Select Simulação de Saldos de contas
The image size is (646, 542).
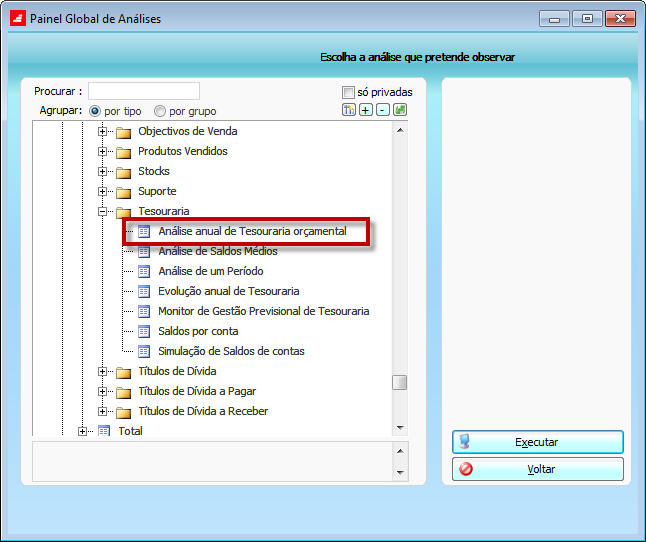(x=232, y=351)
